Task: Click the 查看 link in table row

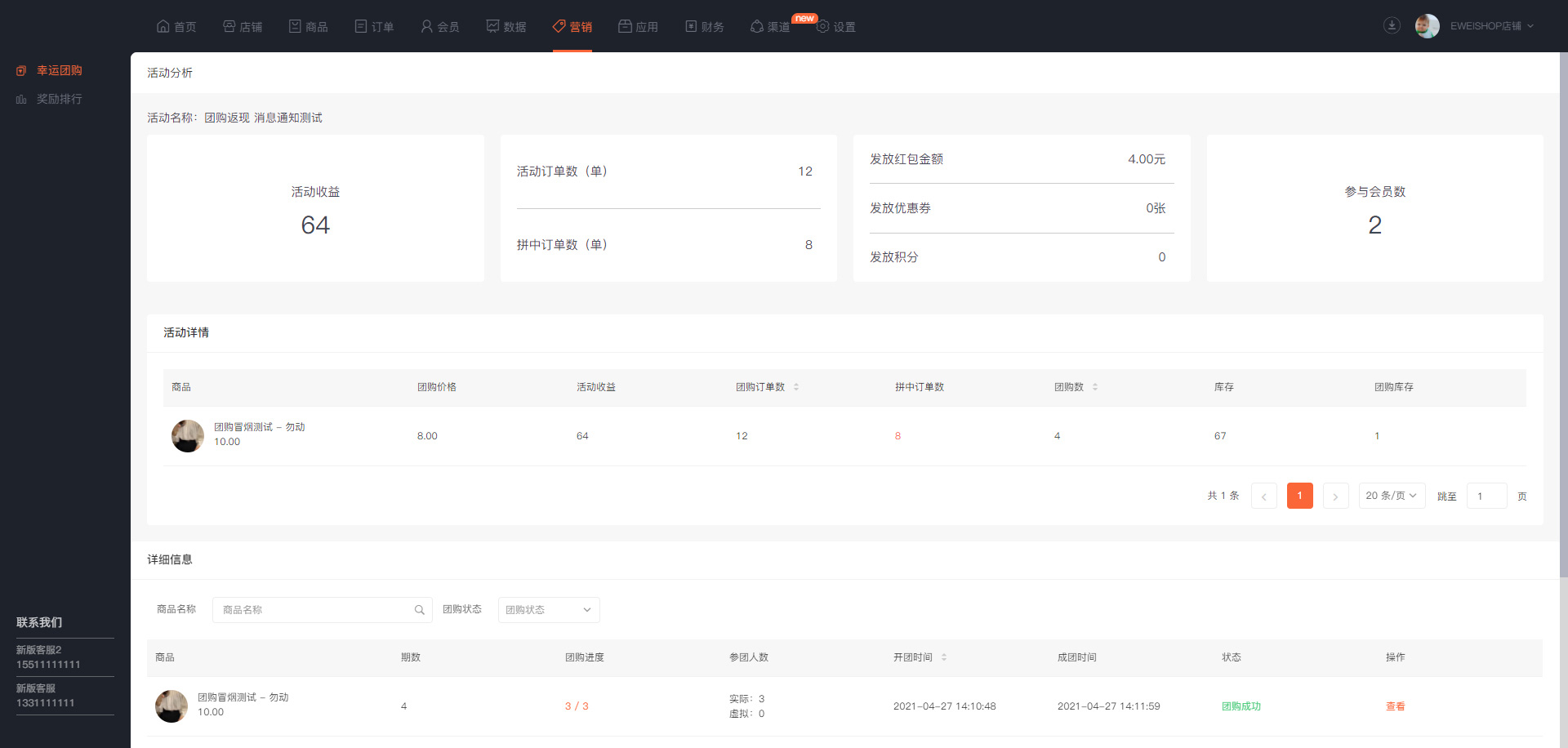Action: coord(1395,706)
